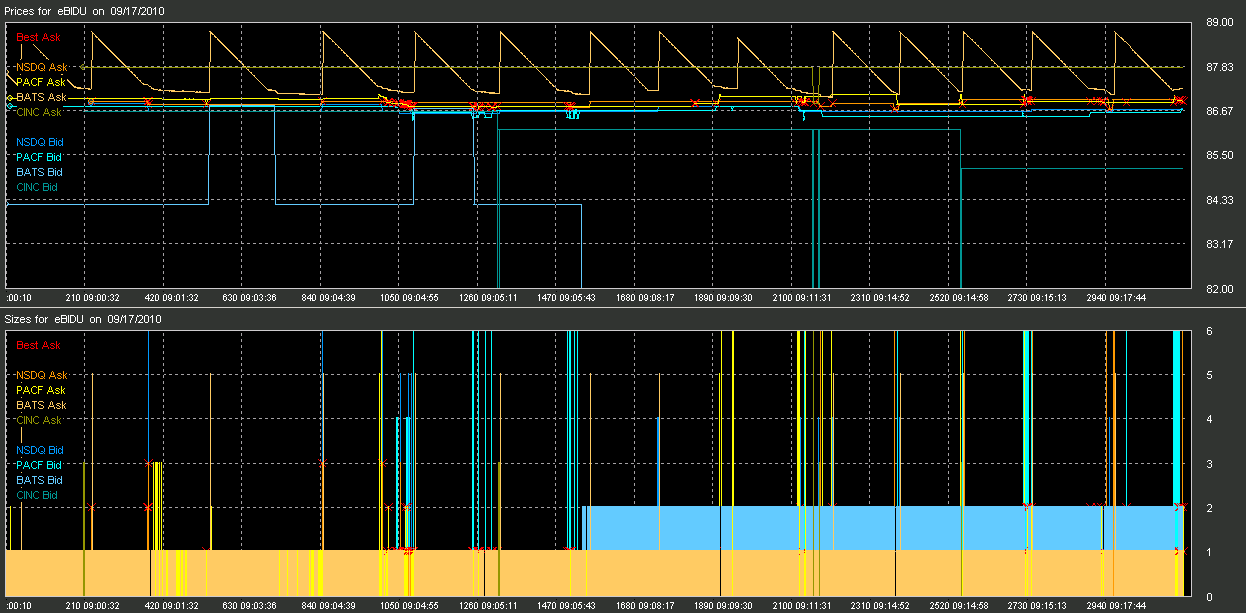This screenshot has height=613, width=1246.
Task: Click the light blue bid size area
Action: (880, 528)
